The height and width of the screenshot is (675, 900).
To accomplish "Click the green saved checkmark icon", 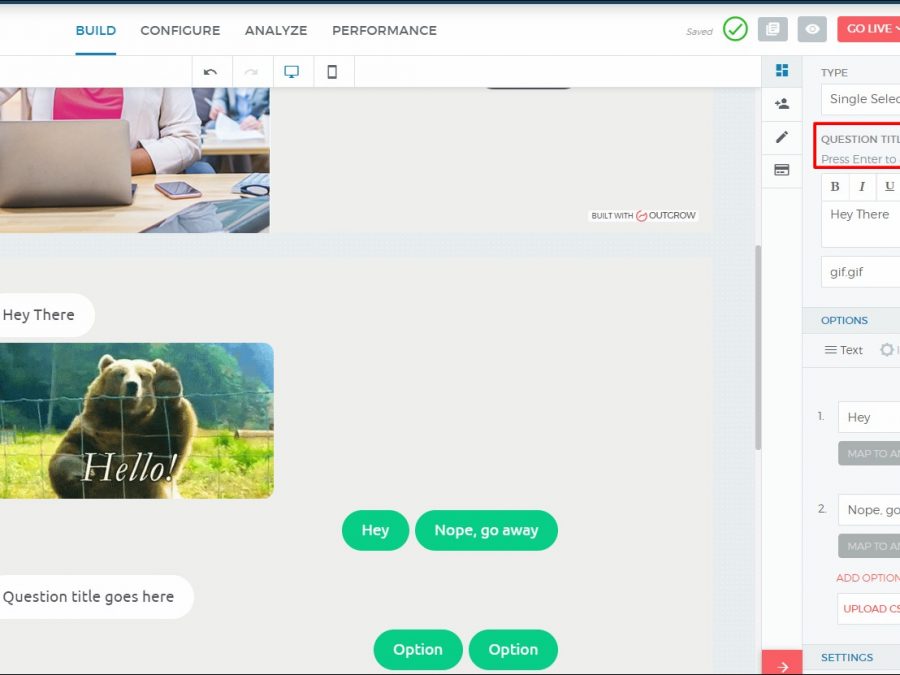I will point(735,29).
